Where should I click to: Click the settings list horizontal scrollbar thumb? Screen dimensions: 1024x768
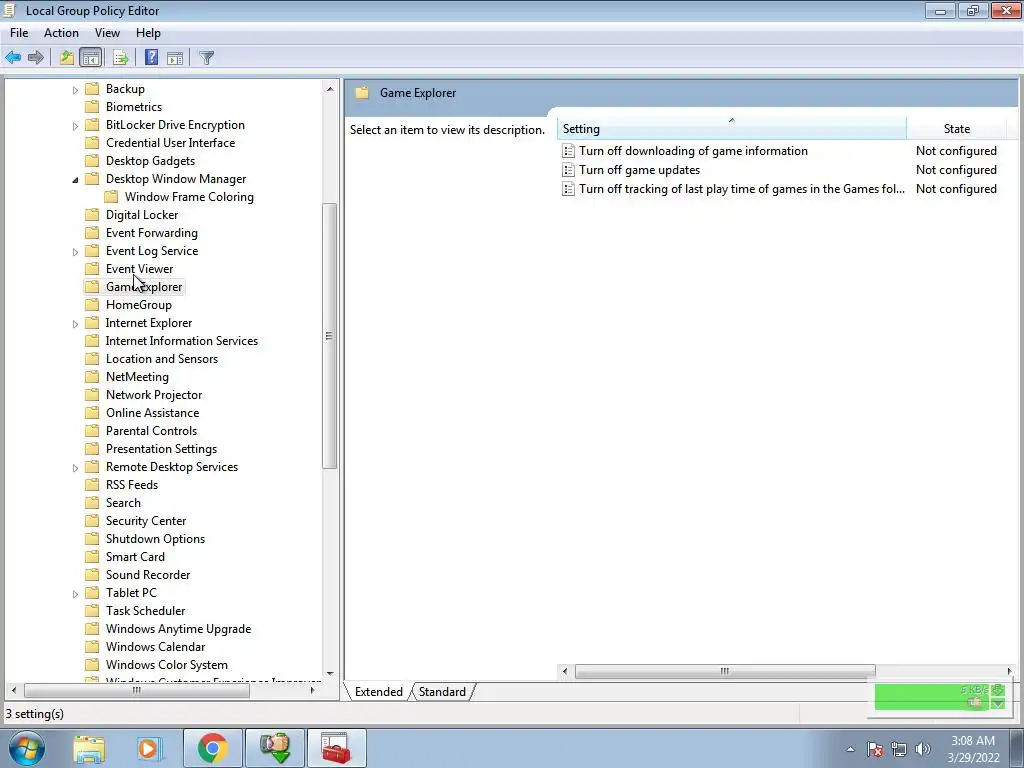tap(724, 671)
